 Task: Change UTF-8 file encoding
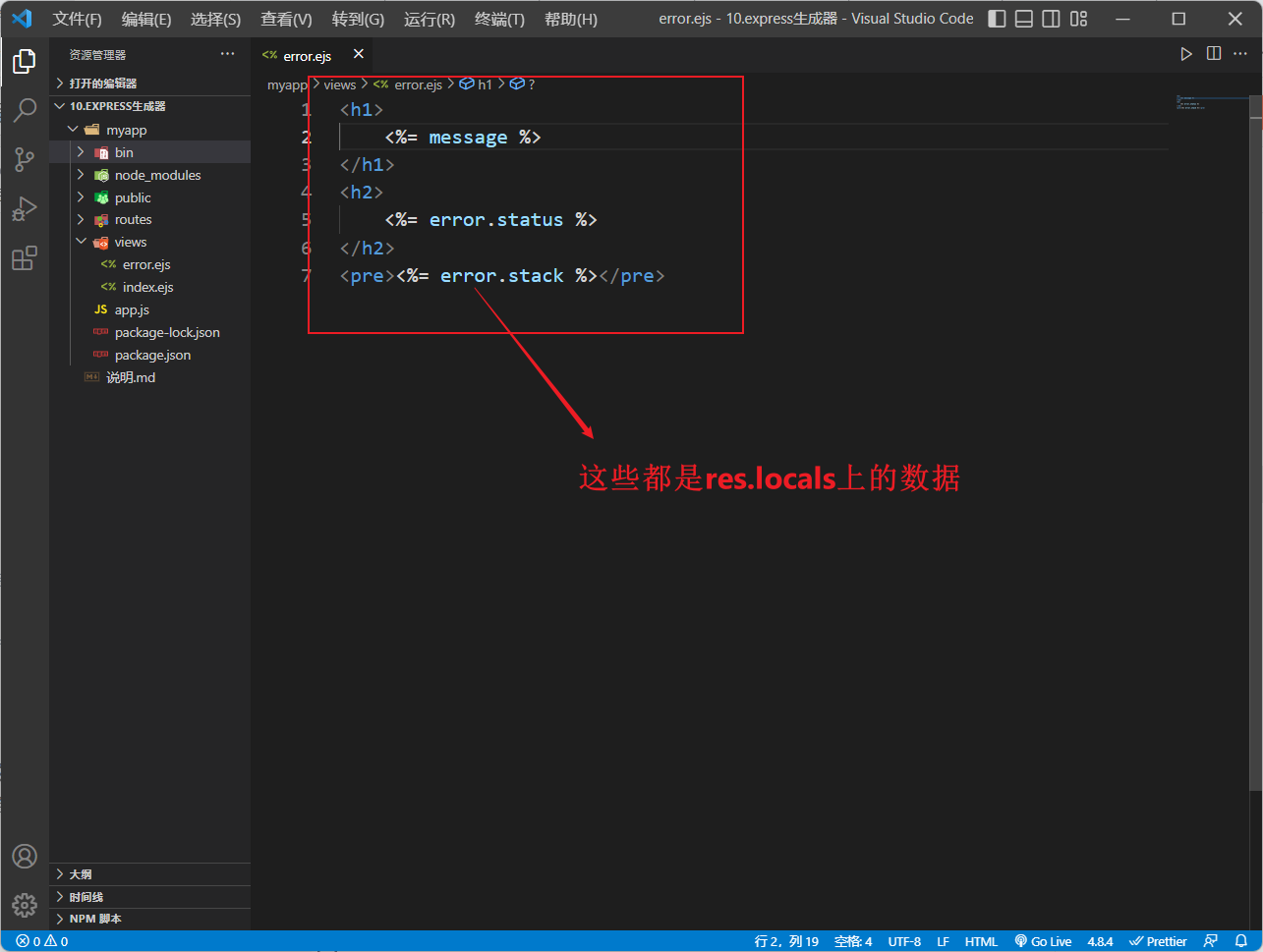904,941
